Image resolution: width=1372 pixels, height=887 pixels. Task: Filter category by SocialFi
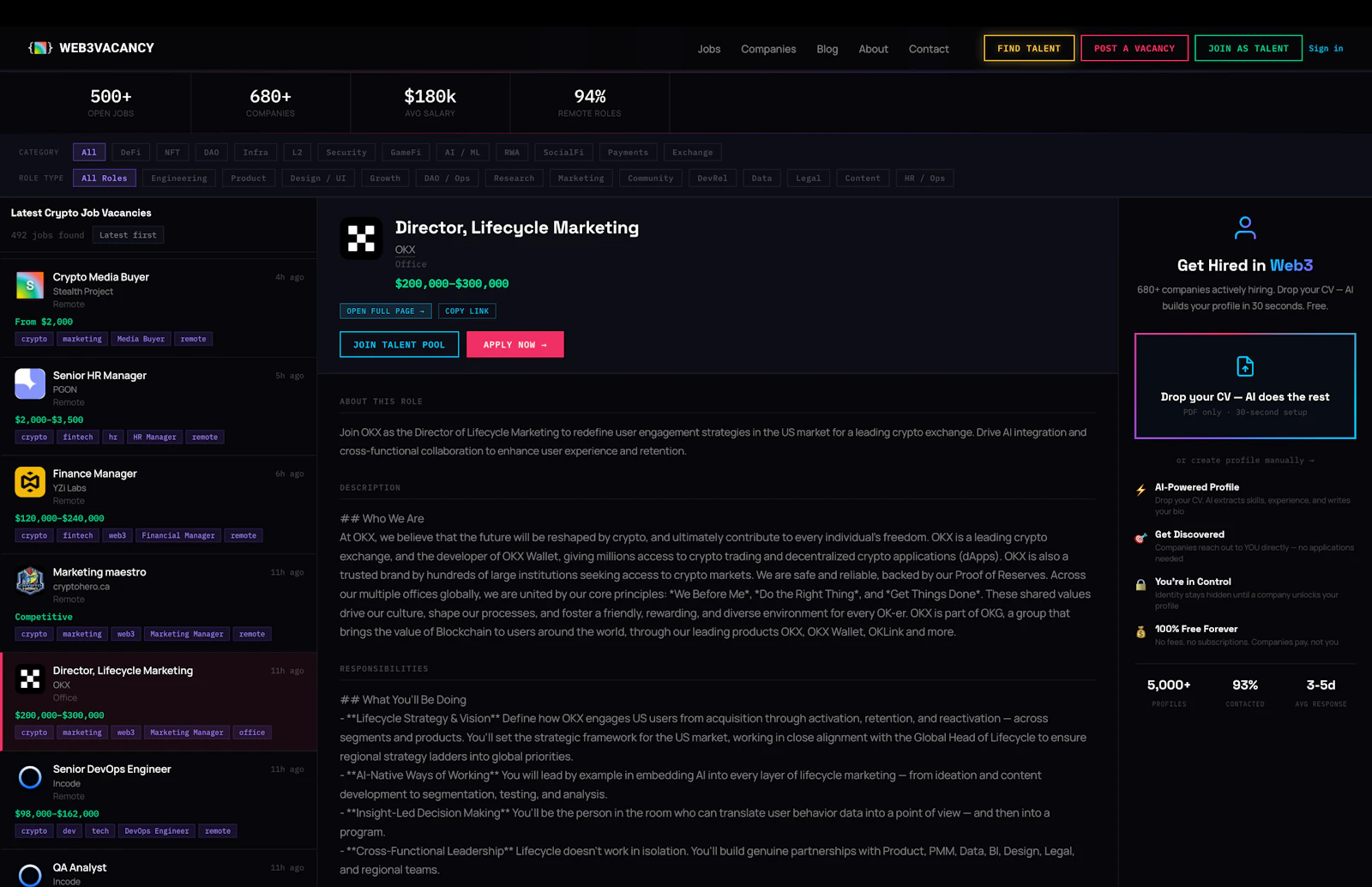pos(563,153)
